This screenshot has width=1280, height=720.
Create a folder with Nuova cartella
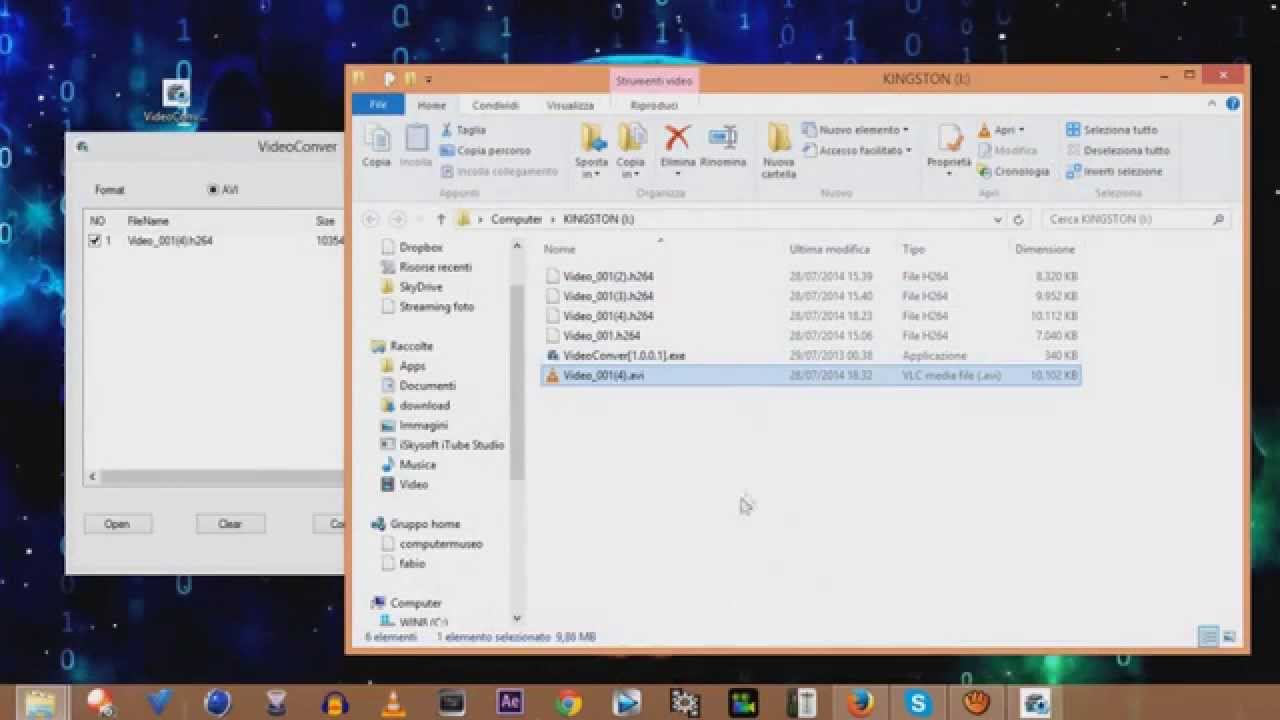779,151
